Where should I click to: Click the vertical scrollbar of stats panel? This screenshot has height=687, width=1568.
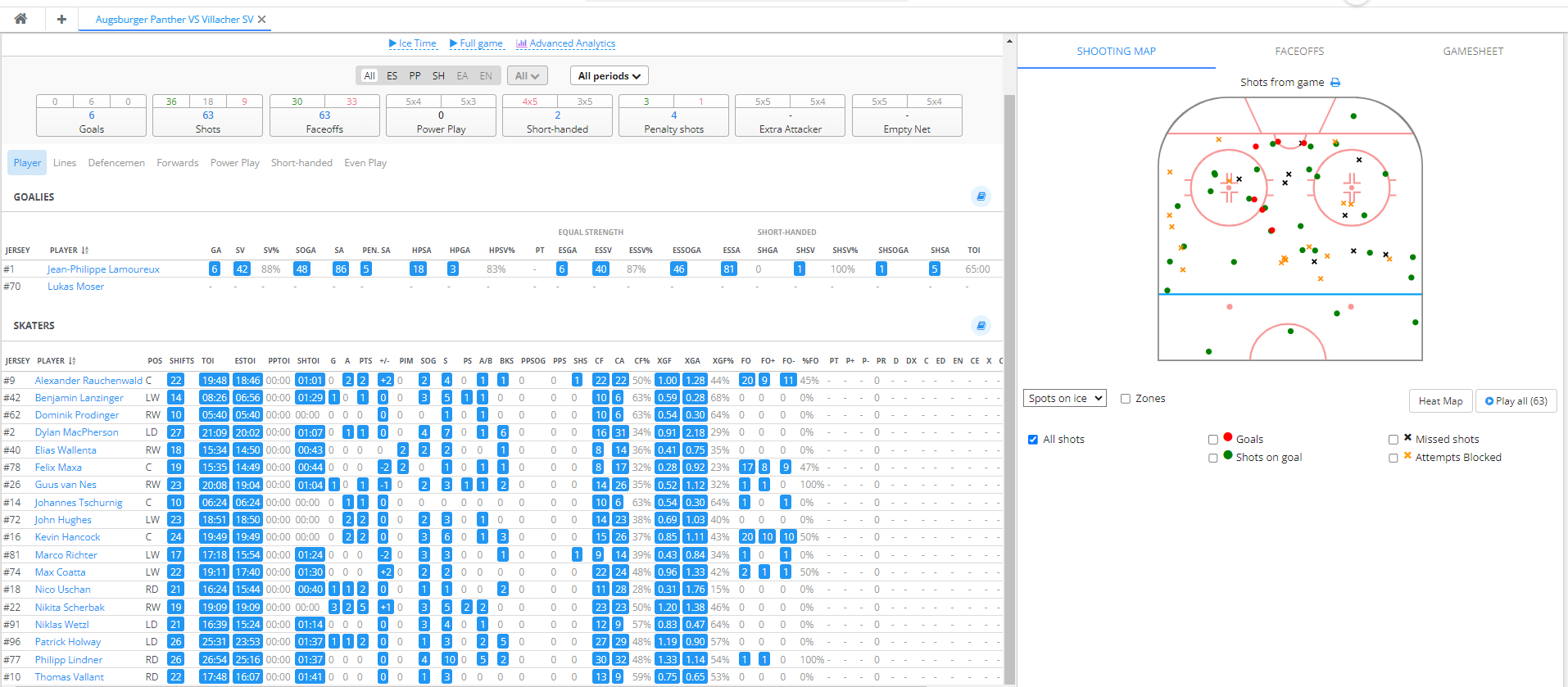pos(1009,328)
